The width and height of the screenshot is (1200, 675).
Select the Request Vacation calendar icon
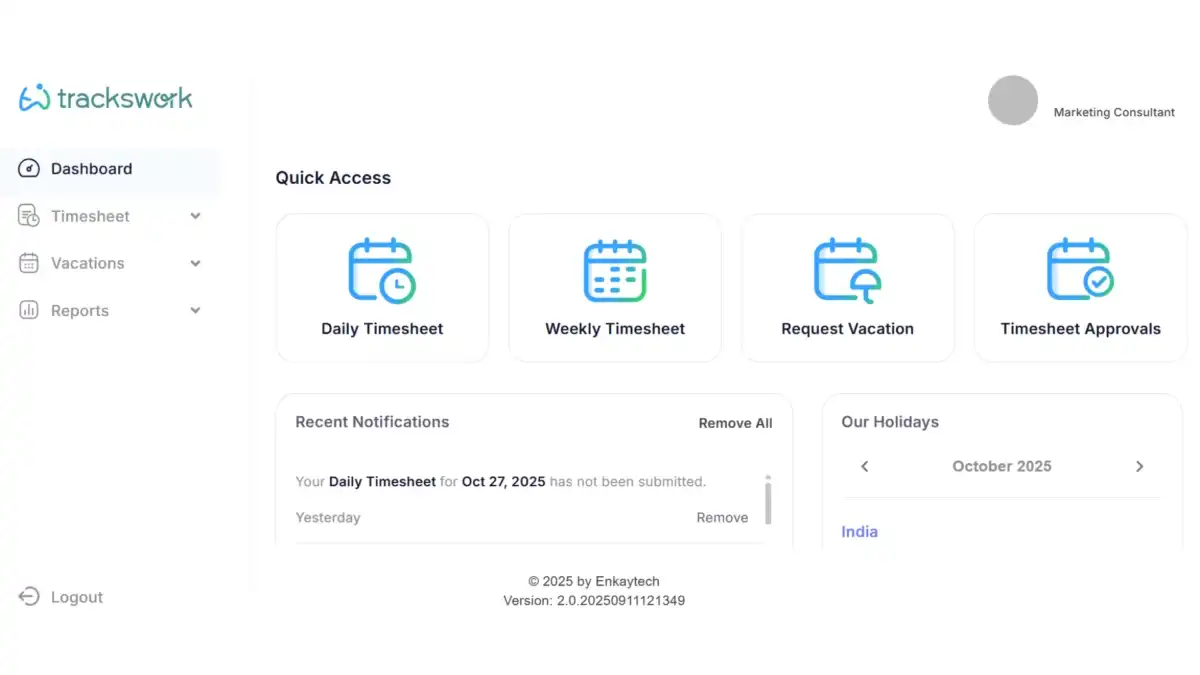point(847,268)
